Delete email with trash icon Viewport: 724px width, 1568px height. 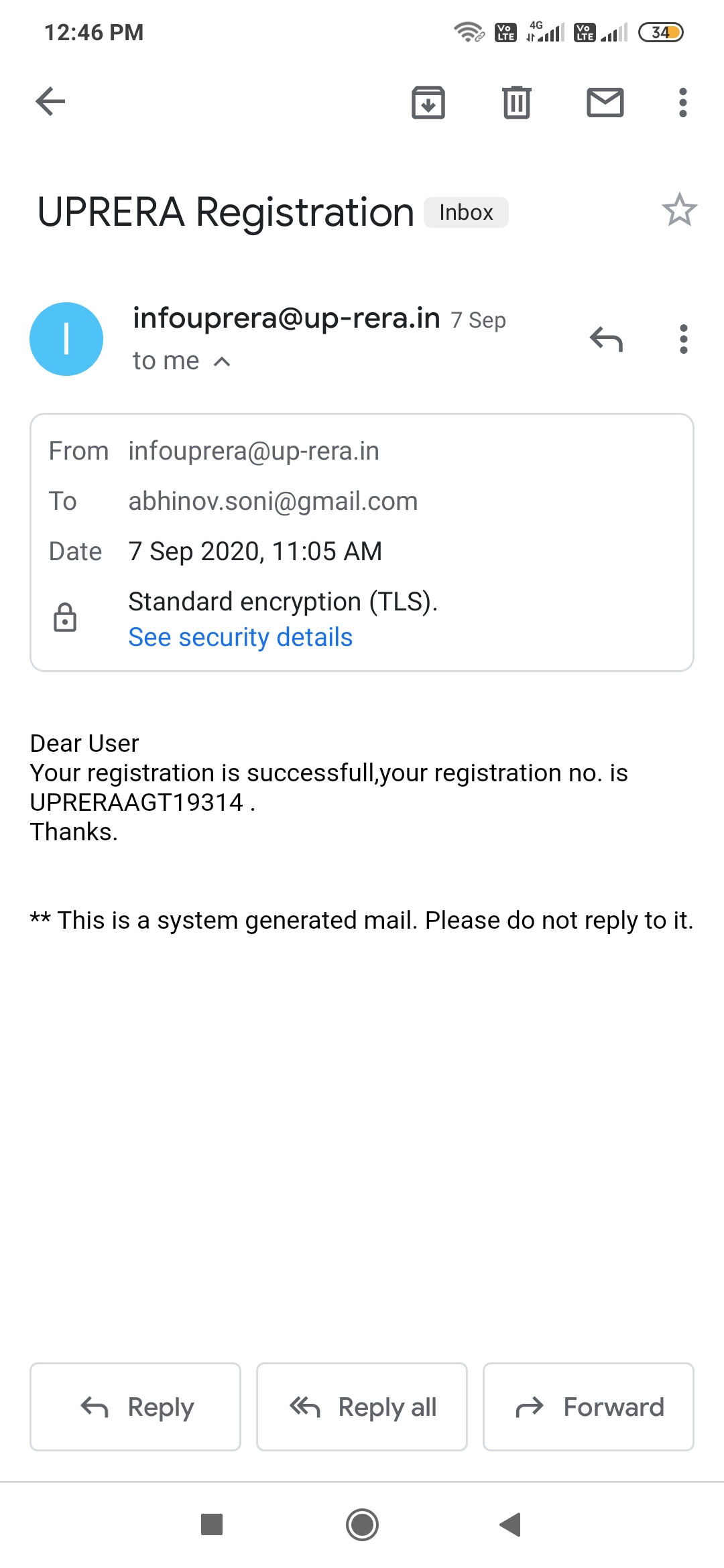point(516,103)
